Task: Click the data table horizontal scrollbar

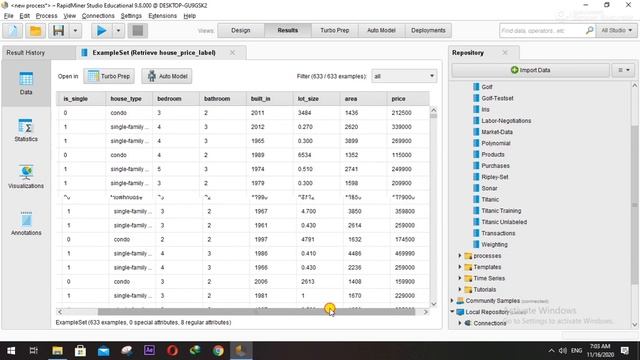Action: [256, 312]
